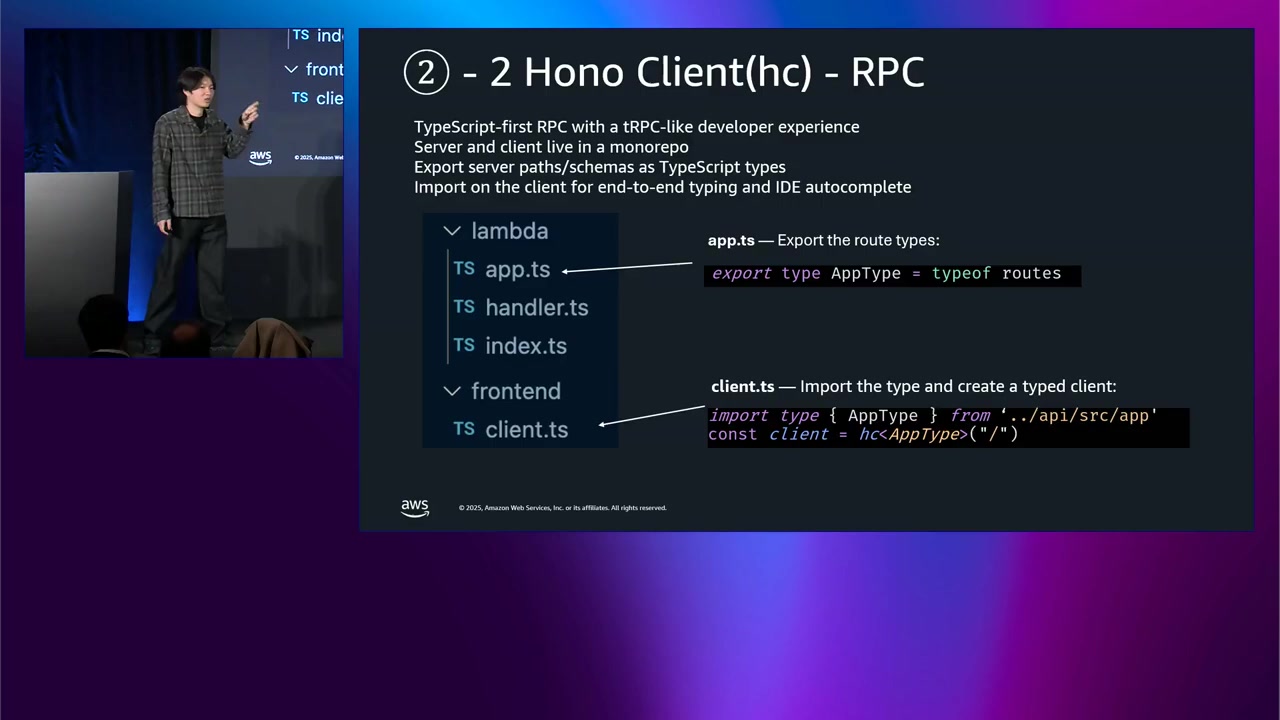Screen dimensions: 1280x720
Task: Open the app.ts file in the tree
Action: click(x=517, y=270)
